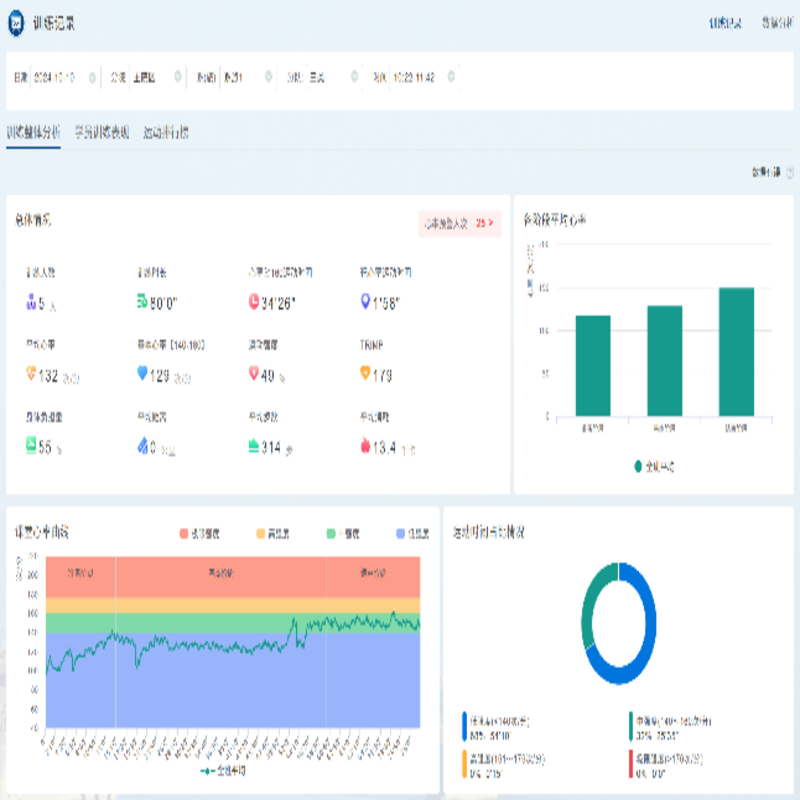Viewport: 800px width, 800px height.
Task: Click the orange heart icon beside 132
Action: 30,374
